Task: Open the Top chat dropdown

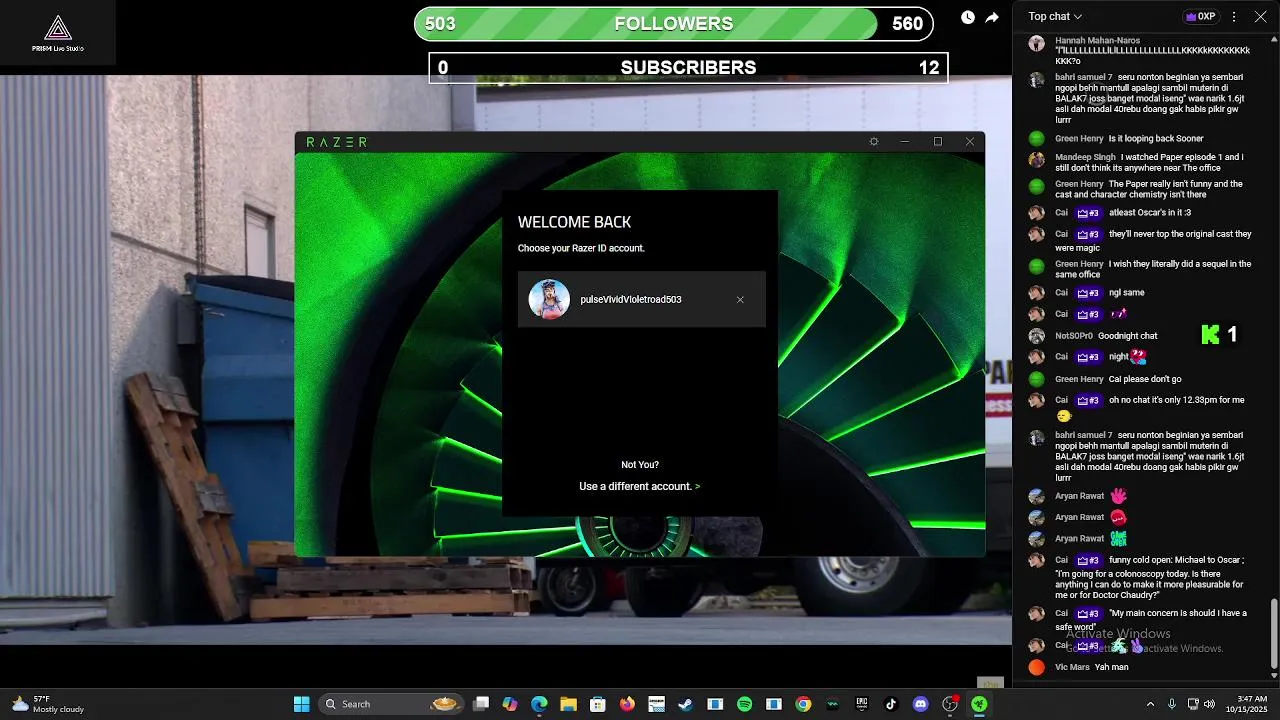Action: [1055, 17]
